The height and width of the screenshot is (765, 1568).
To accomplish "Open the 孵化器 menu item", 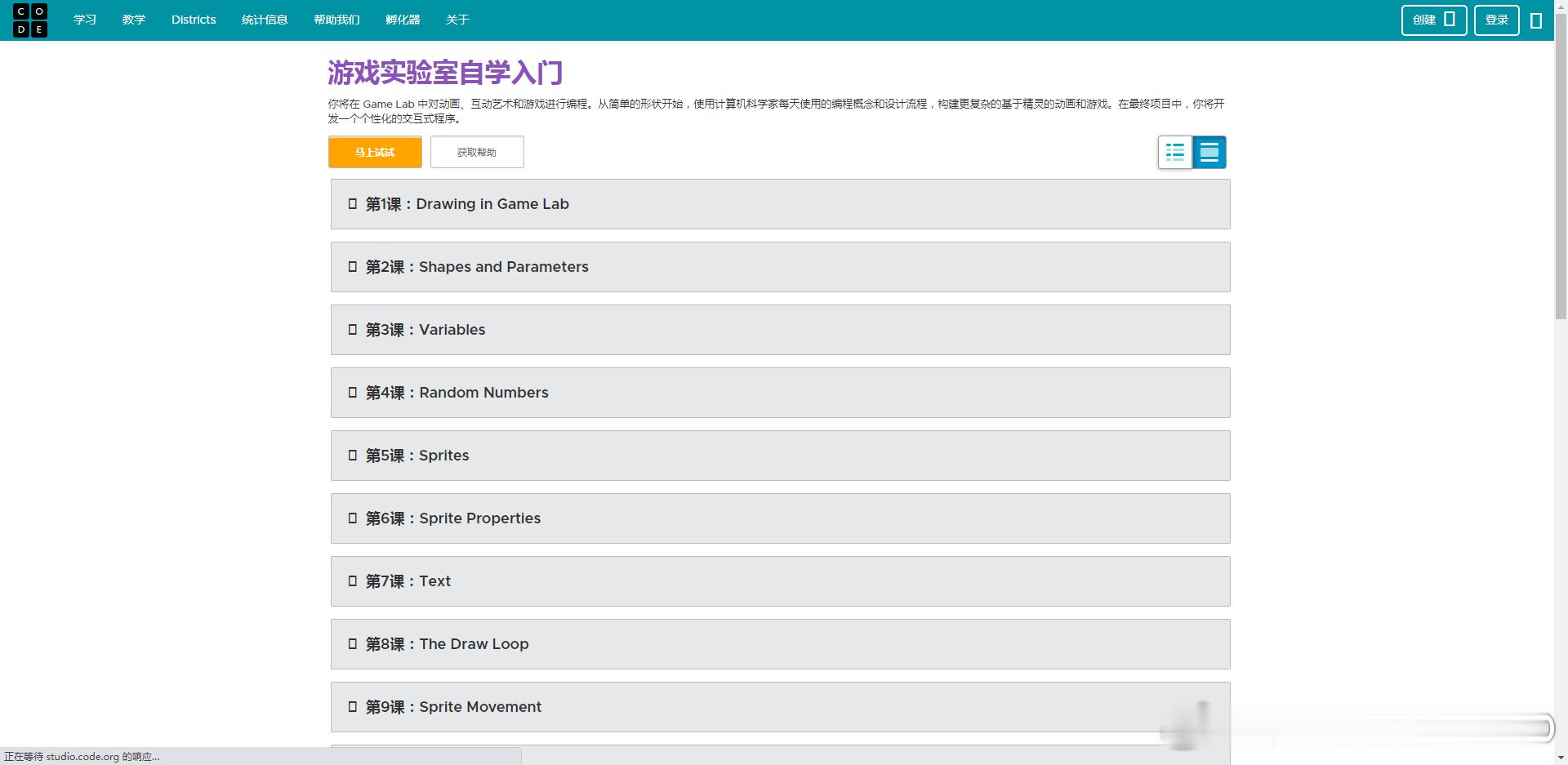I will (x=403, y=20).
